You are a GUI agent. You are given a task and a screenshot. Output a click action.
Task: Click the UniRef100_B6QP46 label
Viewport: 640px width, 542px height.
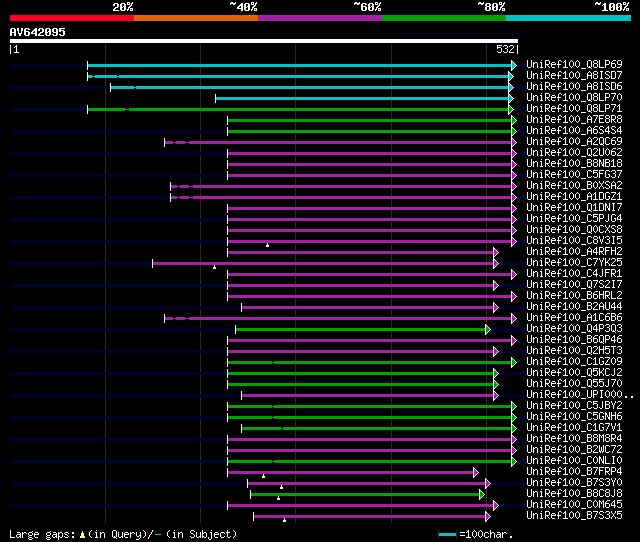tap(574, 340)
